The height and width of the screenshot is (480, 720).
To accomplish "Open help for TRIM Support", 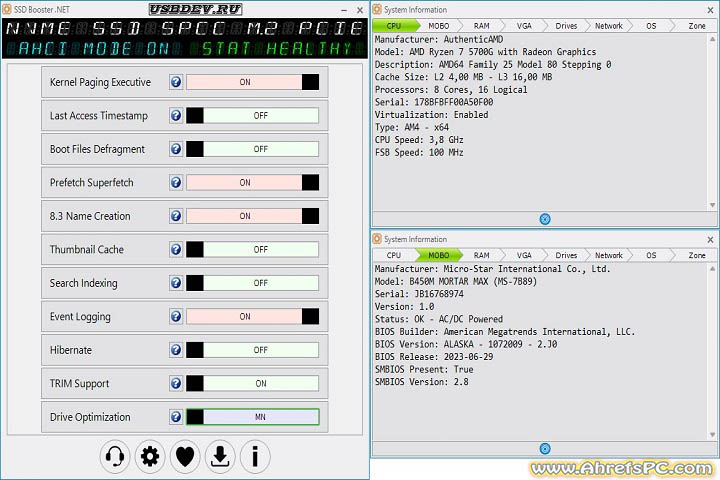I will tap(176, 384).
